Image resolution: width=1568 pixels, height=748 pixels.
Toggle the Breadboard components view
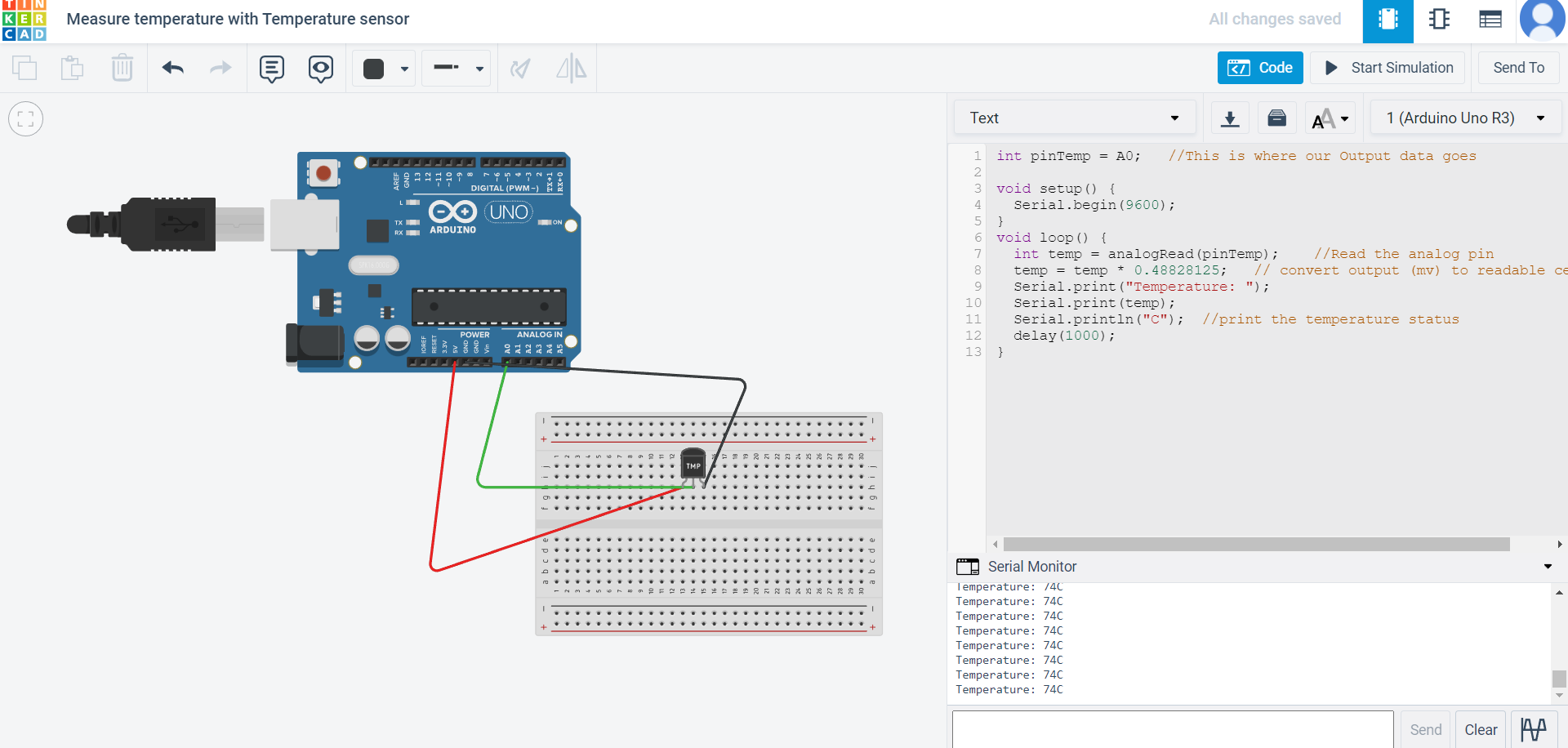click(1388, 20)
